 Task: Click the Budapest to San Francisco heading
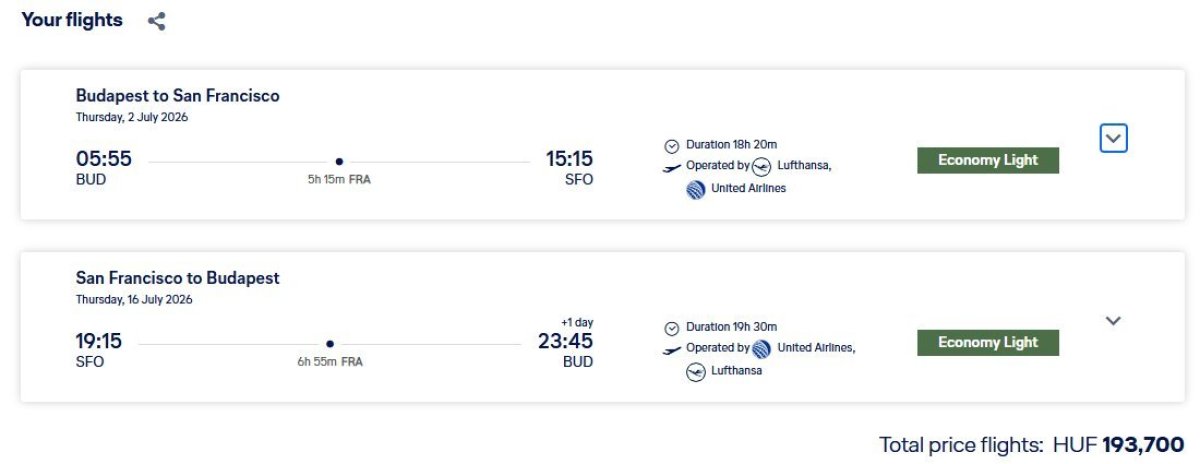[x=178, y=96]
